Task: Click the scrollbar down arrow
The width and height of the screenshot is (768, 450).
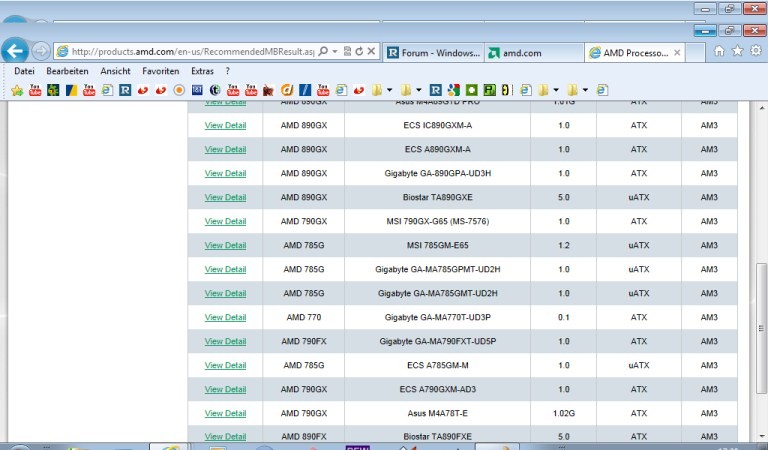Action: click(x=762, y=436)
